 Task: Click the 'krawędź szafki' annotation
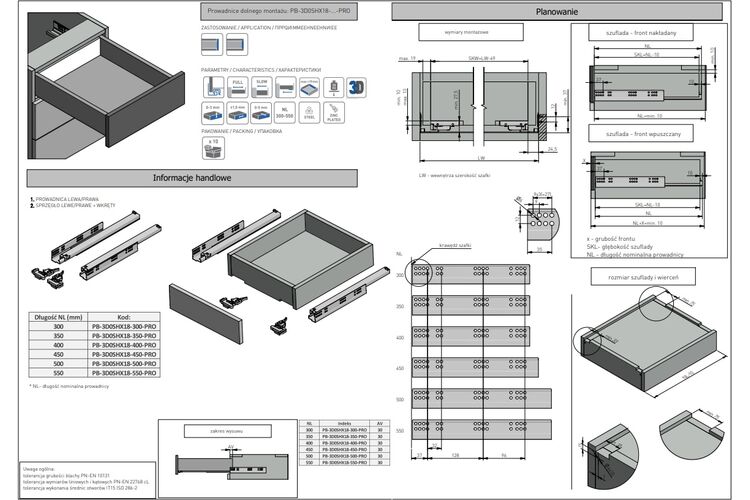455,245
